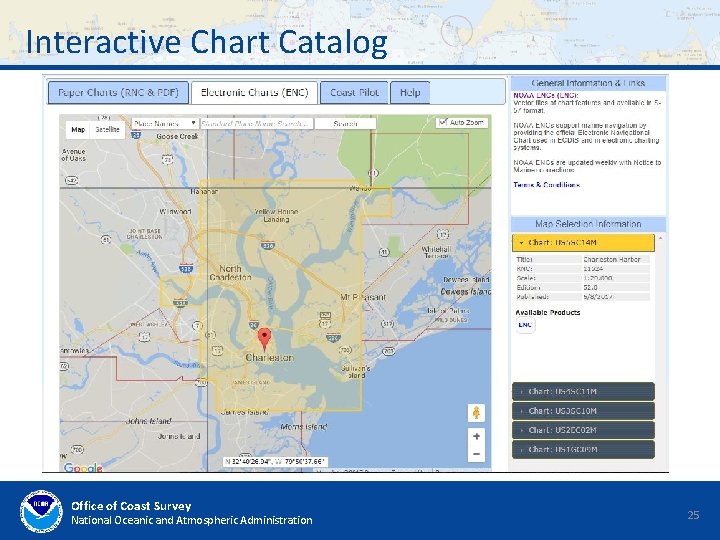Click the 'Johns Island' map label
Viewport: 720px width, 540px height.
[149, 421]
